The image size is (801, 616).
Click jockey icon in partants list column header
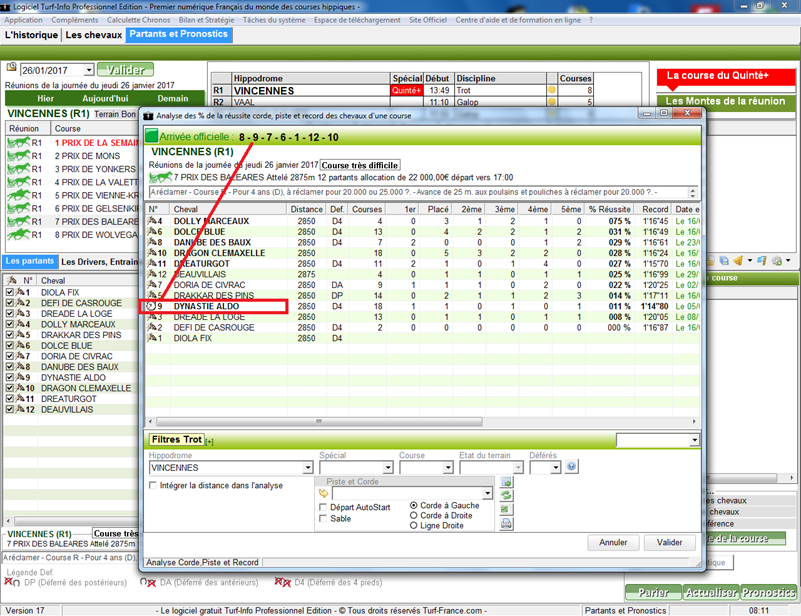[x=12, y=280]
